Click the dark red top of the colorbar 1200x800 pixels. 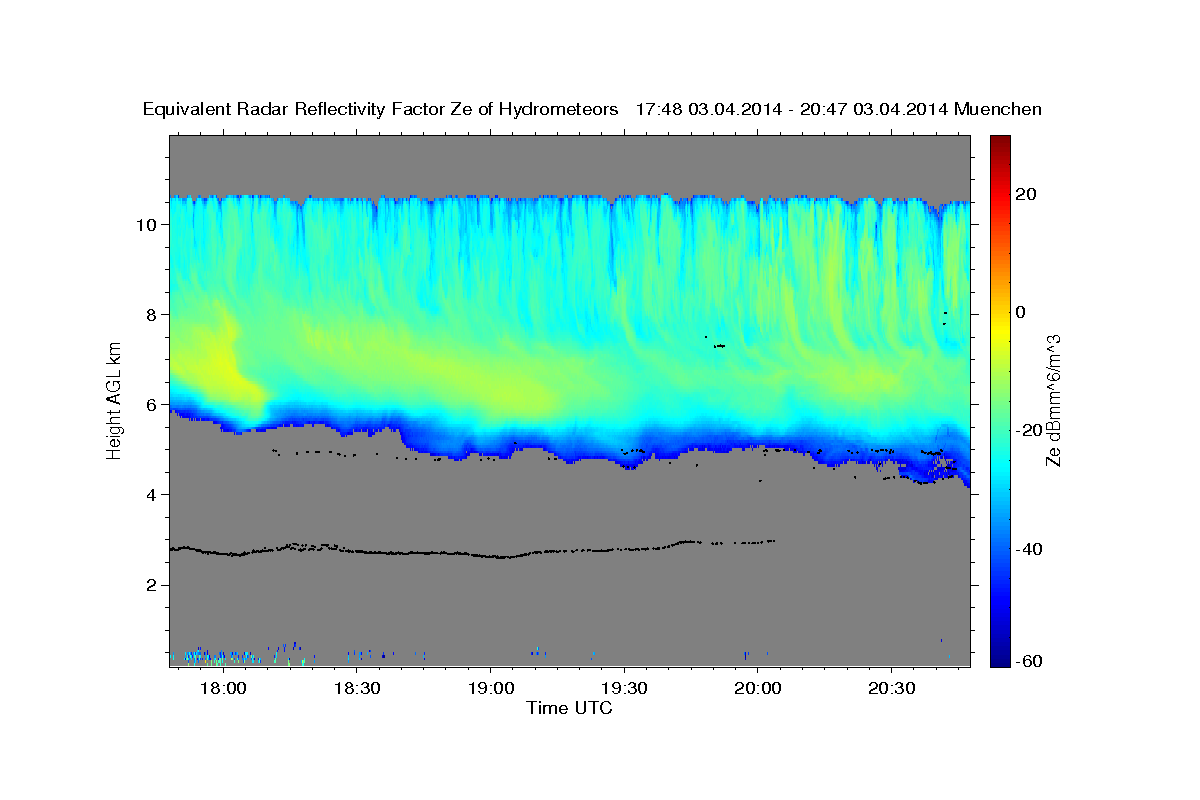(1000, 142)
